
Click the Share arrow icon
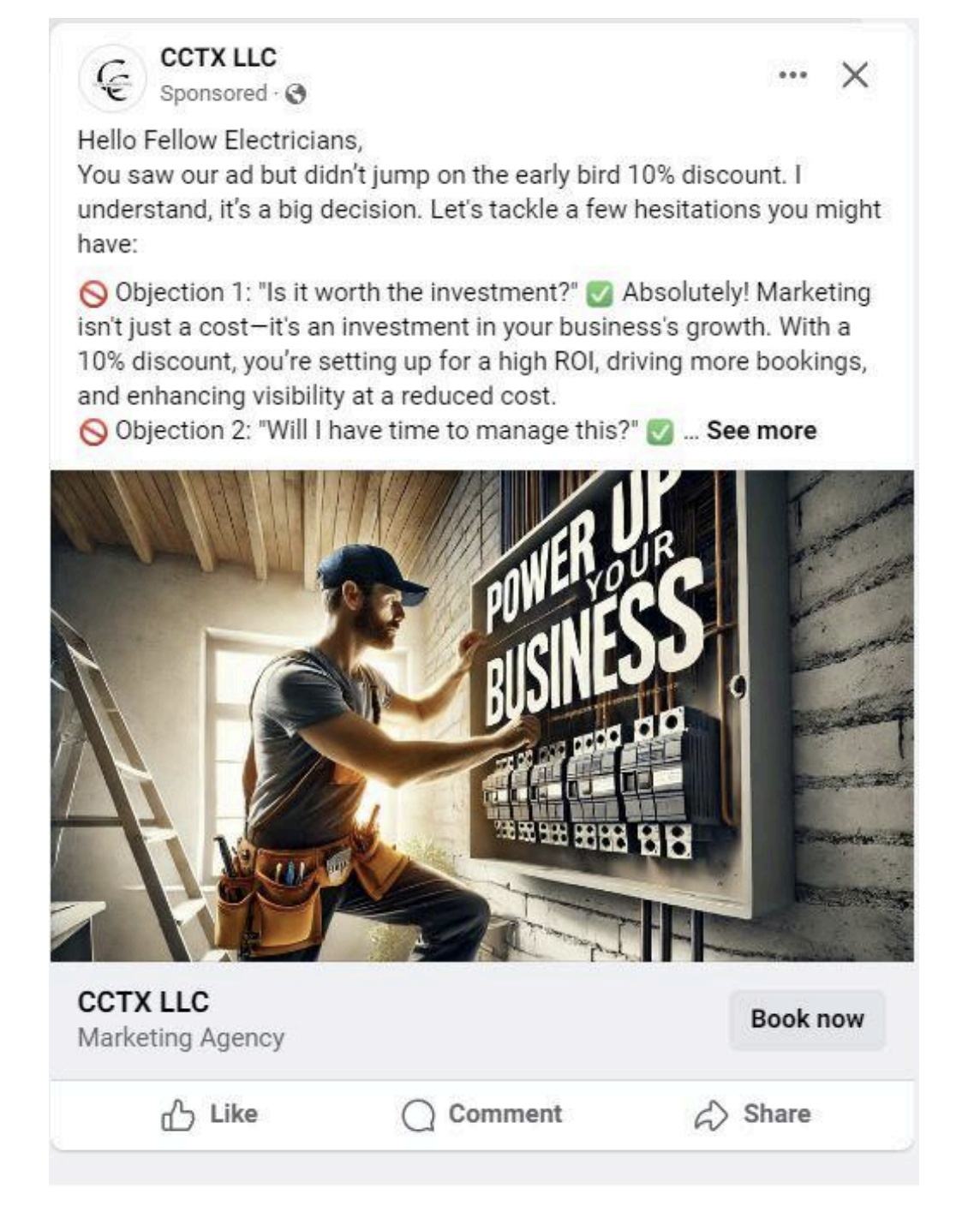[711, 1115]
